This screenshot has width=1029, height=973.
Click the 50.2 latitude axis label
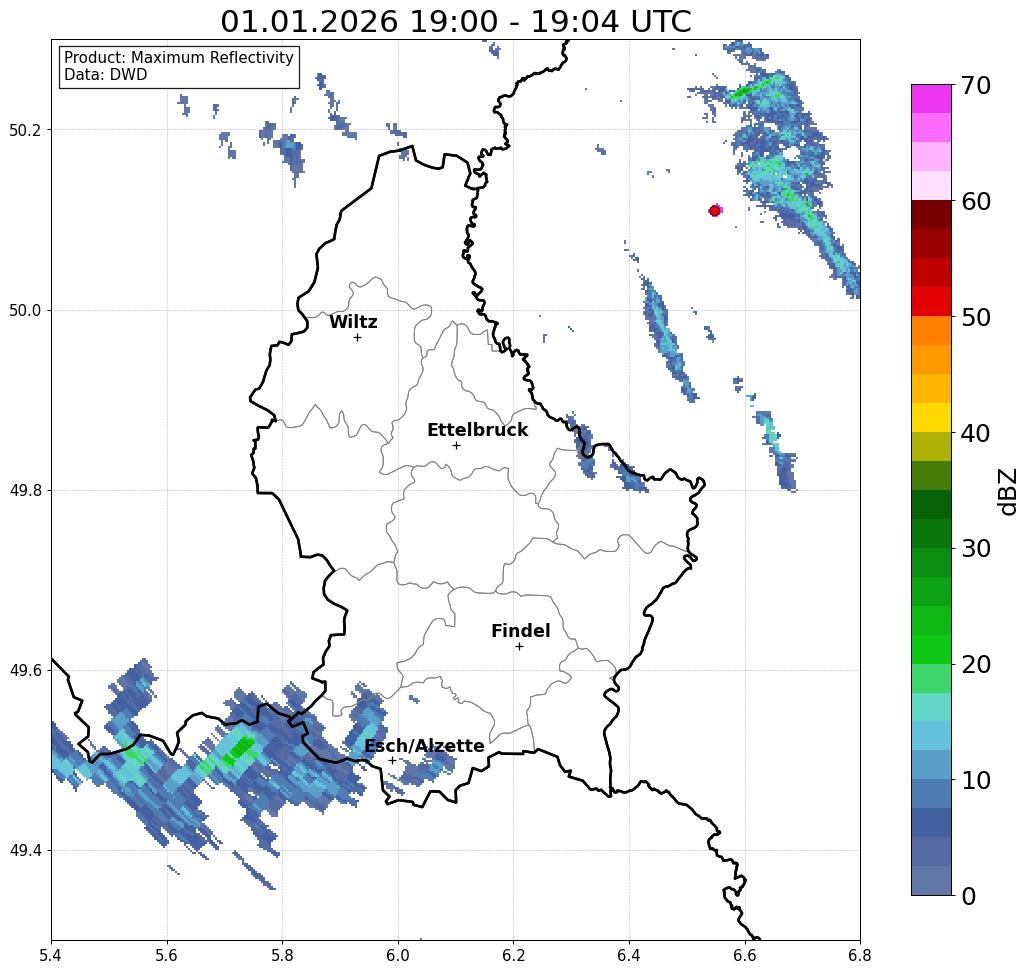coord(25,130)
